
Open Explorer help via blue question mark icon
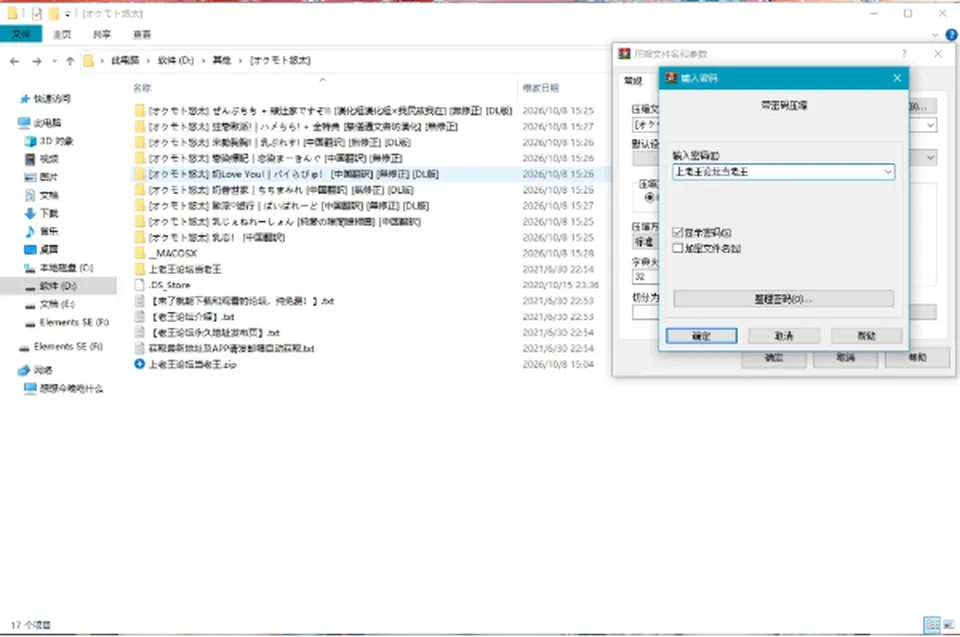click(x=951, y=34)
